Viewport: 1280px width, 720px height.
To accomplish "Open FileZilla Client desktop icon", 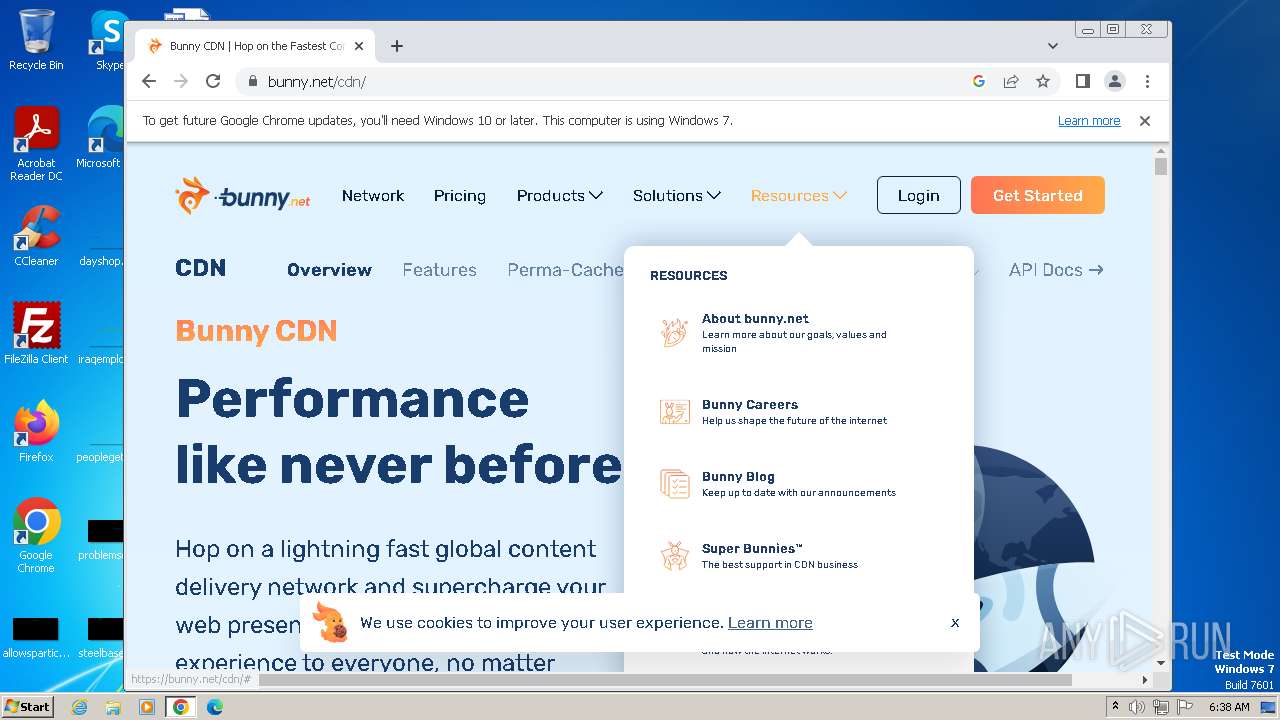I will pyautogui.click(x=36, y=334).
